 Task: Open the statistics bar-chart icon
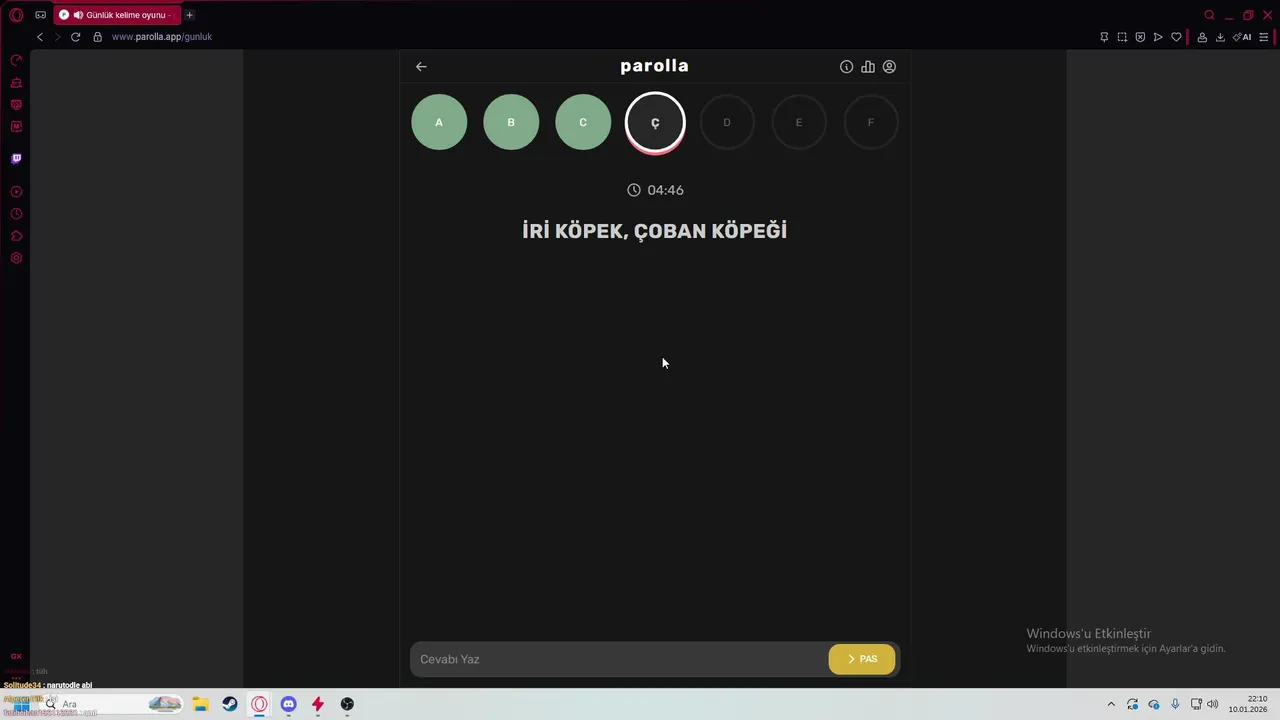coord(868,67)
